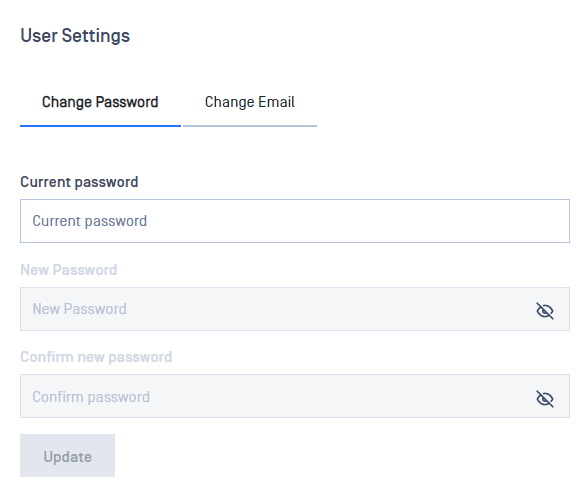
Task: Click the 'New Password' placeholder inside the field
Action: click(79, 309)
